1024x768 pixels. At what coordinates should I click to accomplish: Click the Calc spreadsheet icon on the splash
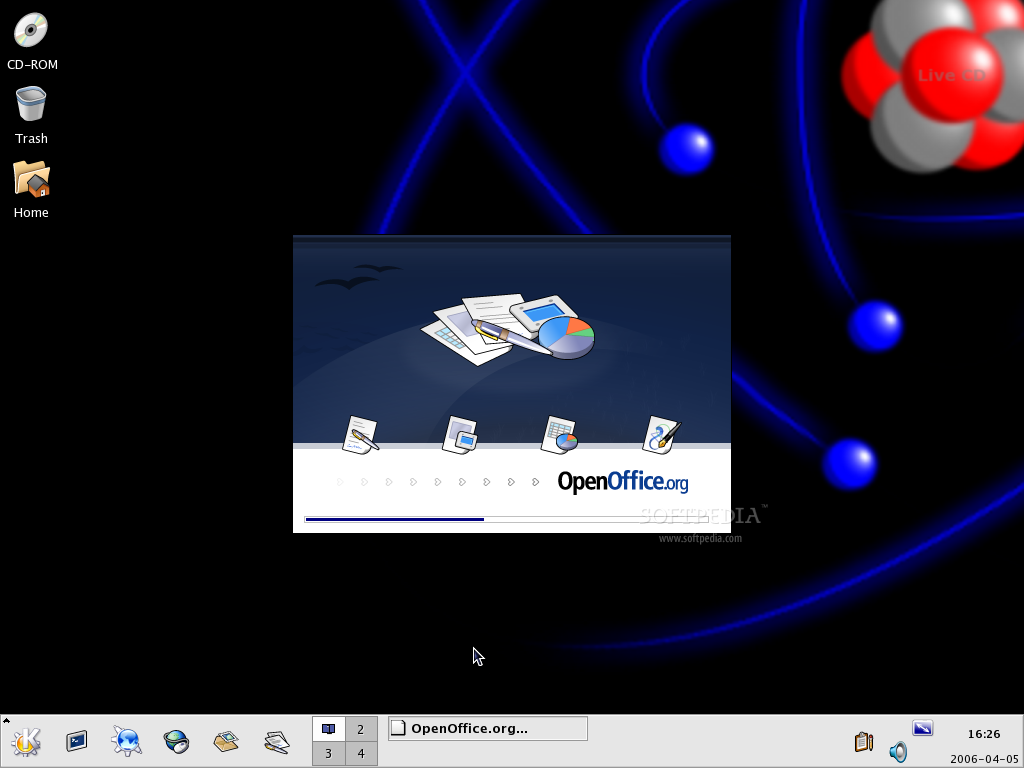coord(560,434)
